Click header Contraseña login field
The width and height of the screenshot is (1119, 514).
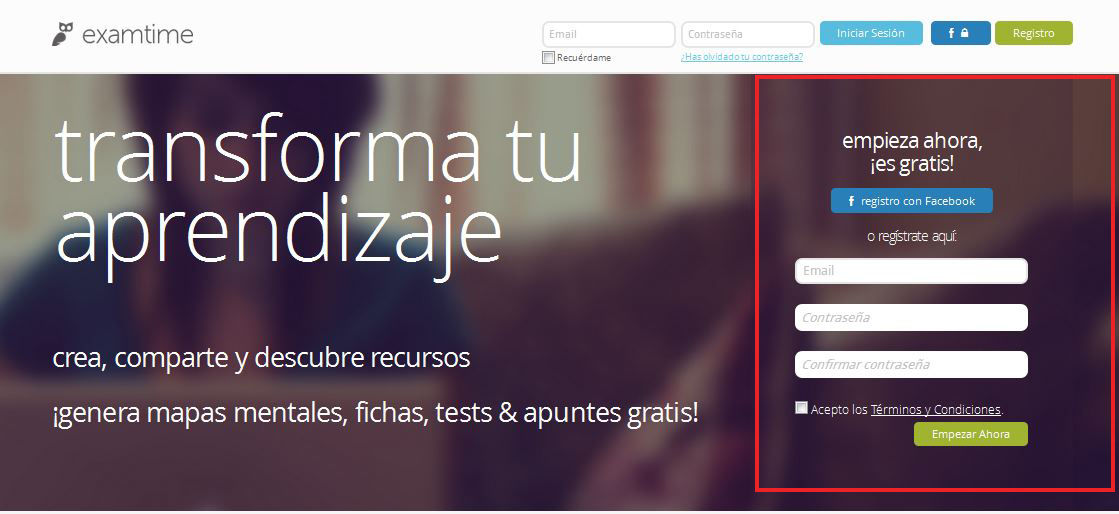click(747, 34)
